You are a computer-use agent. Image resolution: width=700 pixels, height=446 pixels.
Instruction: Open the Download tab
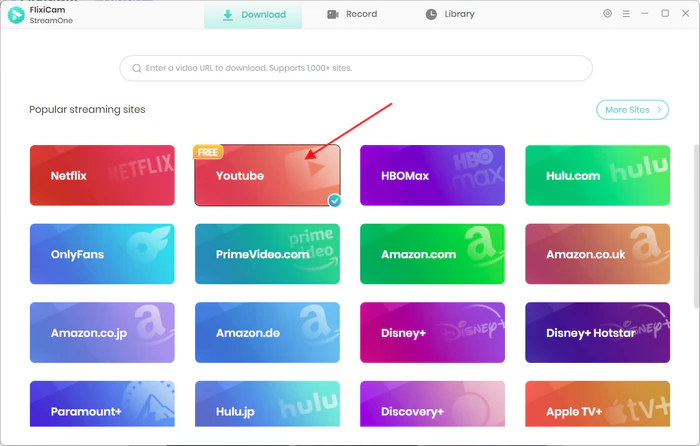pos(253,15)
